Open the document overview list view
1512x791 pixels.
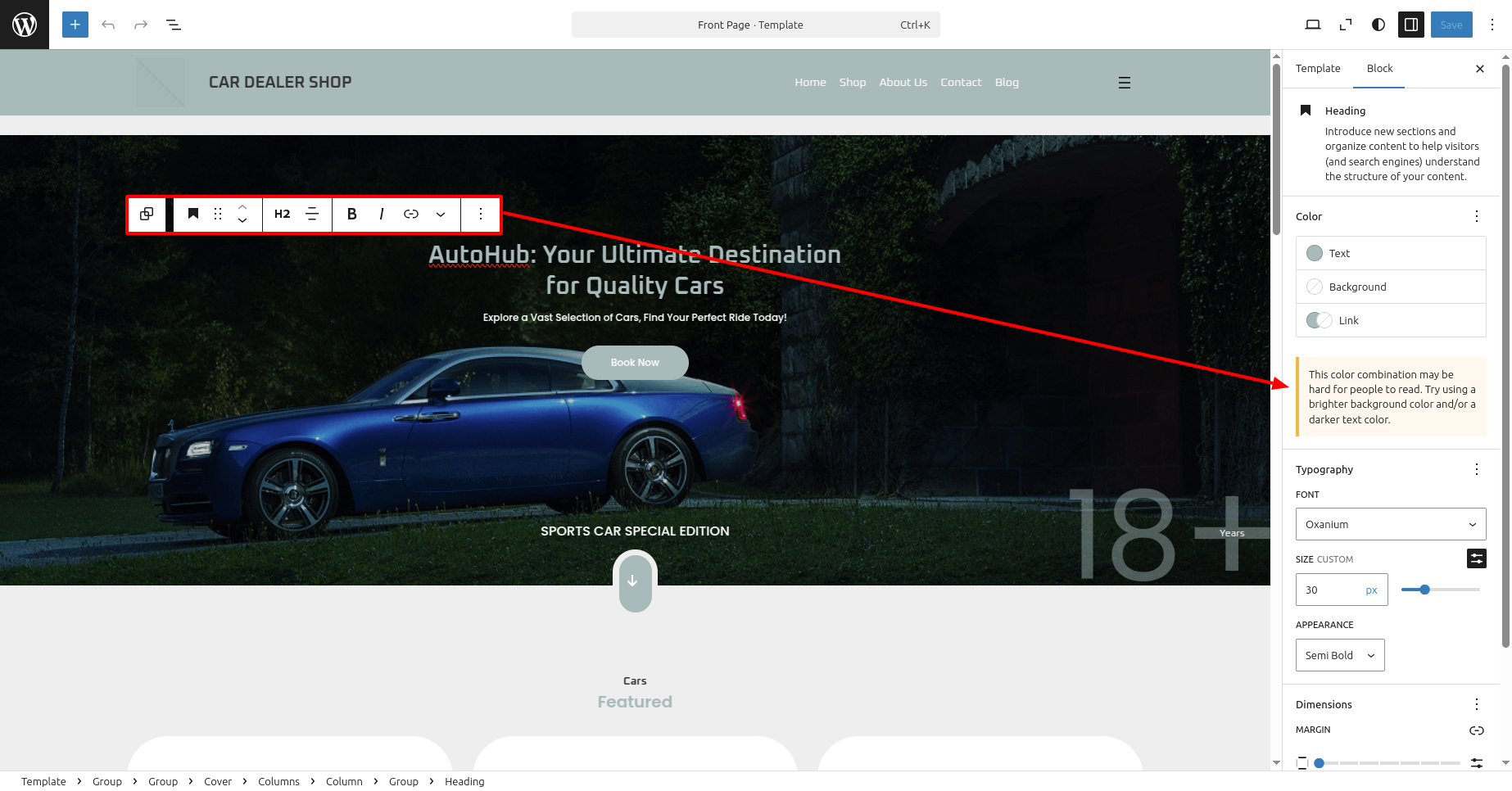174,25
